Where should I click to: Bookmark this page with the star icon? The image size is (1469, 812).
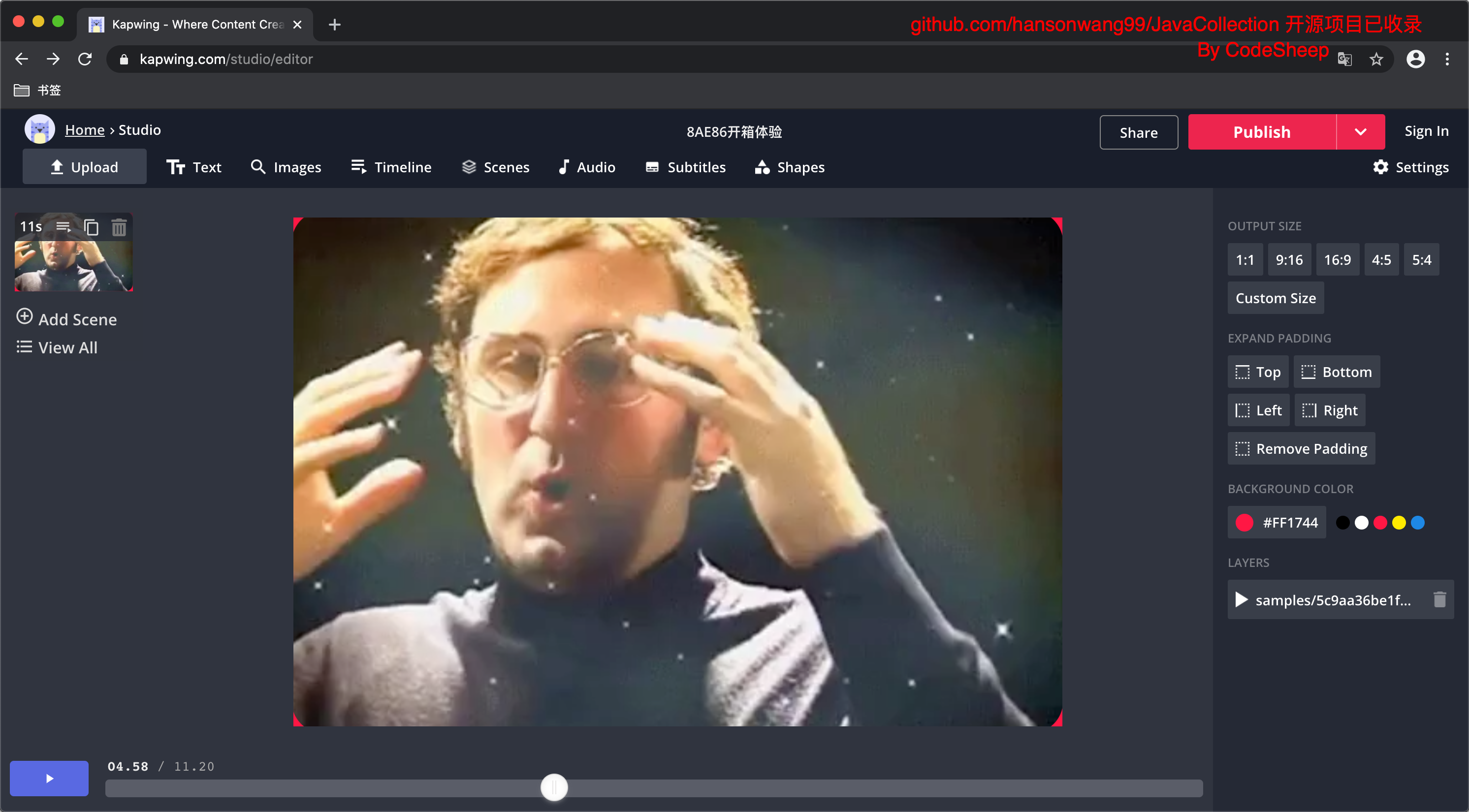1376,59
